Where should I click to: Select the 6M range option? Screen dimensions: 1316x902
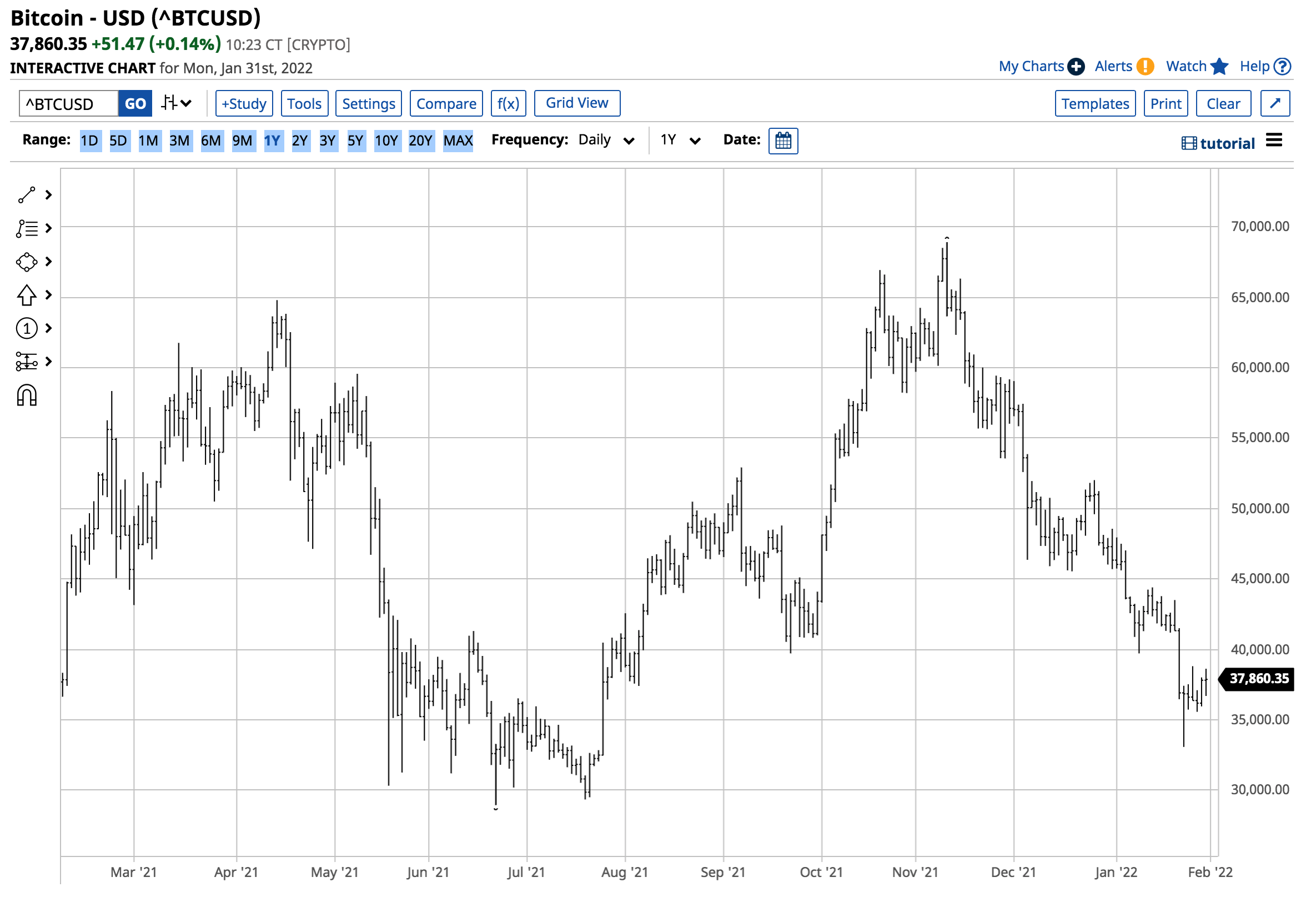(211, 141)
